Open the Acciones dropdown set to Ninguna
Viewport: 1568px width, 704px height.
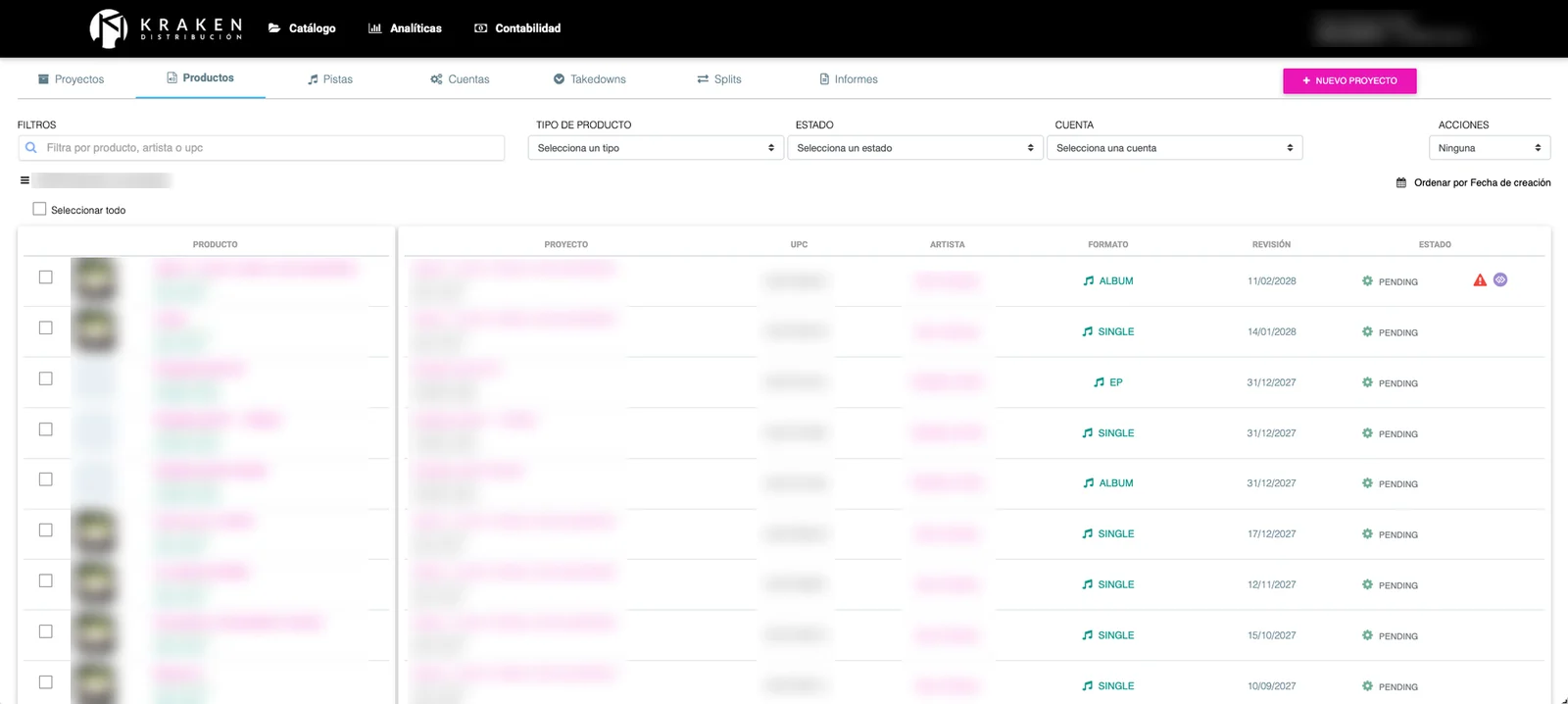pos(1490,148)
